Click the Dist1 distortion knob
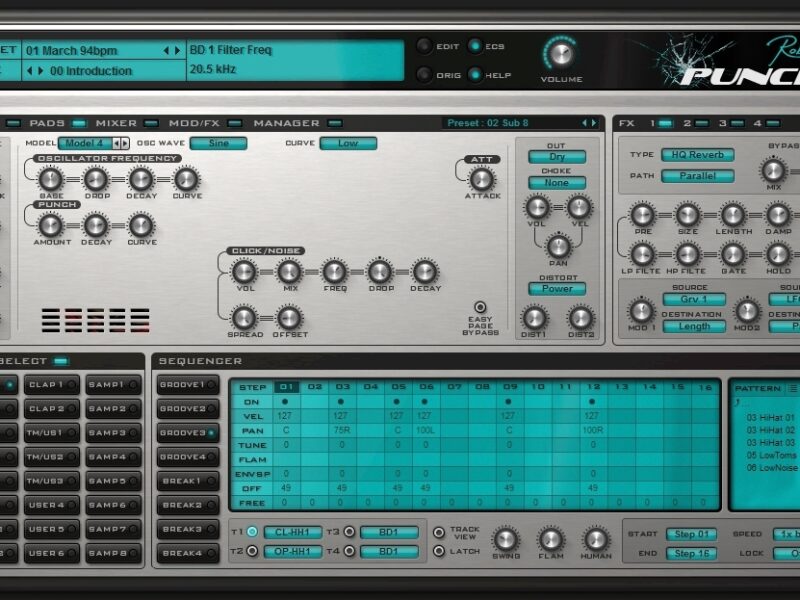The width and height of the screenshot is (800, 600). 535,318
